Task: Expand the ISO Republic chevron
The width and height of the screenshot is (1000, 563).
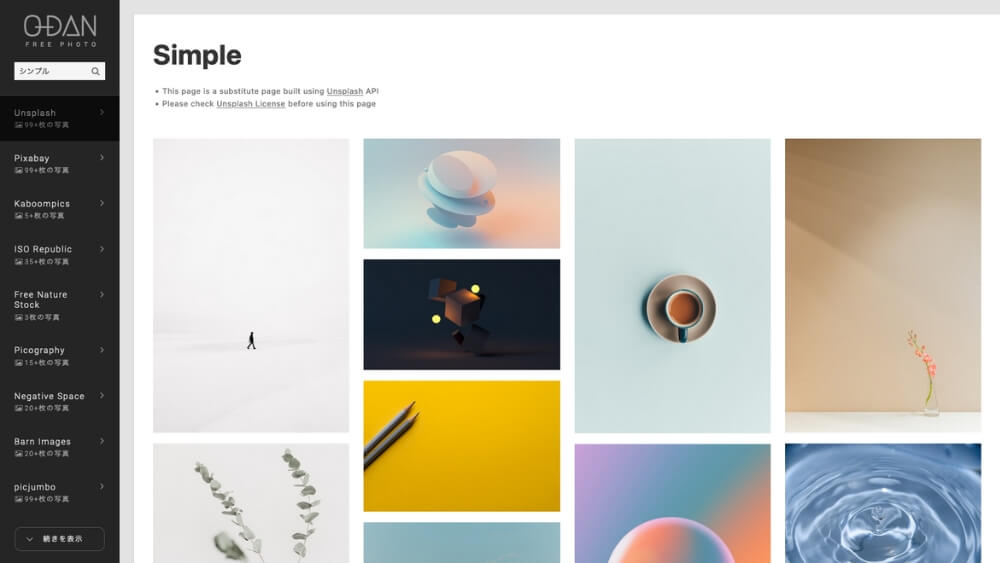Action: 102,249
